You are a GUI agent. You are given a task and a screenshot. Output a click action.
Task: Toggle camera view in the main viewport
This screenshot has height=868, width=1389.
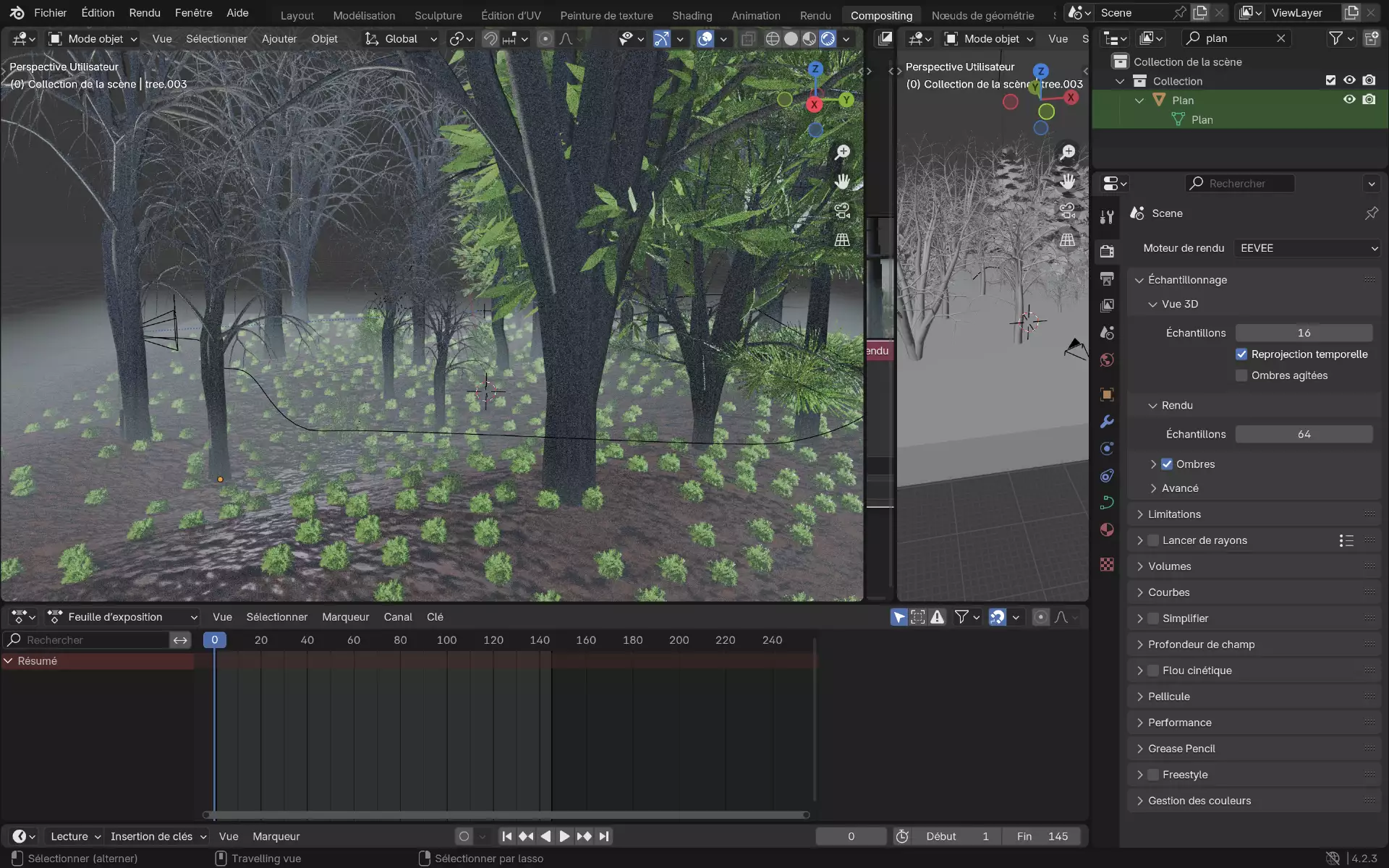(842, 210)
